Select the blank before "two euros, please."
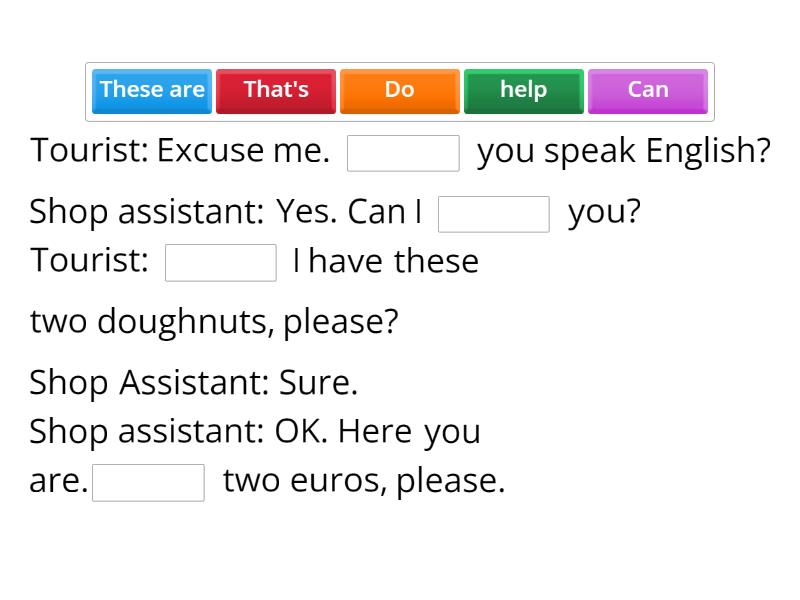800x600 pixels. click(x=148, y=482)
